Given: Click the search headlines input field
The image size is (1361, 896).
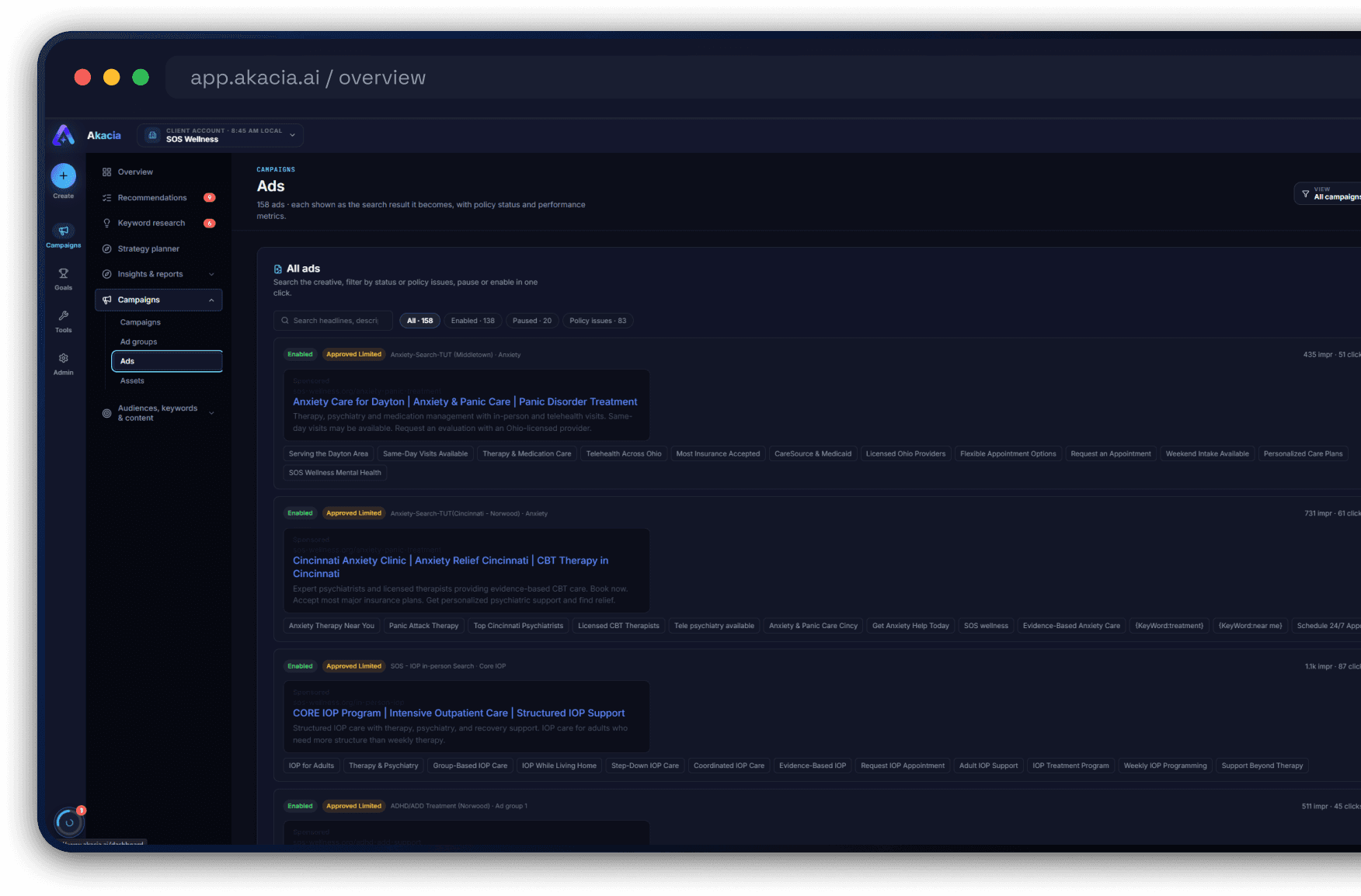Looking at the screenshot, I should tap(333, 321).
